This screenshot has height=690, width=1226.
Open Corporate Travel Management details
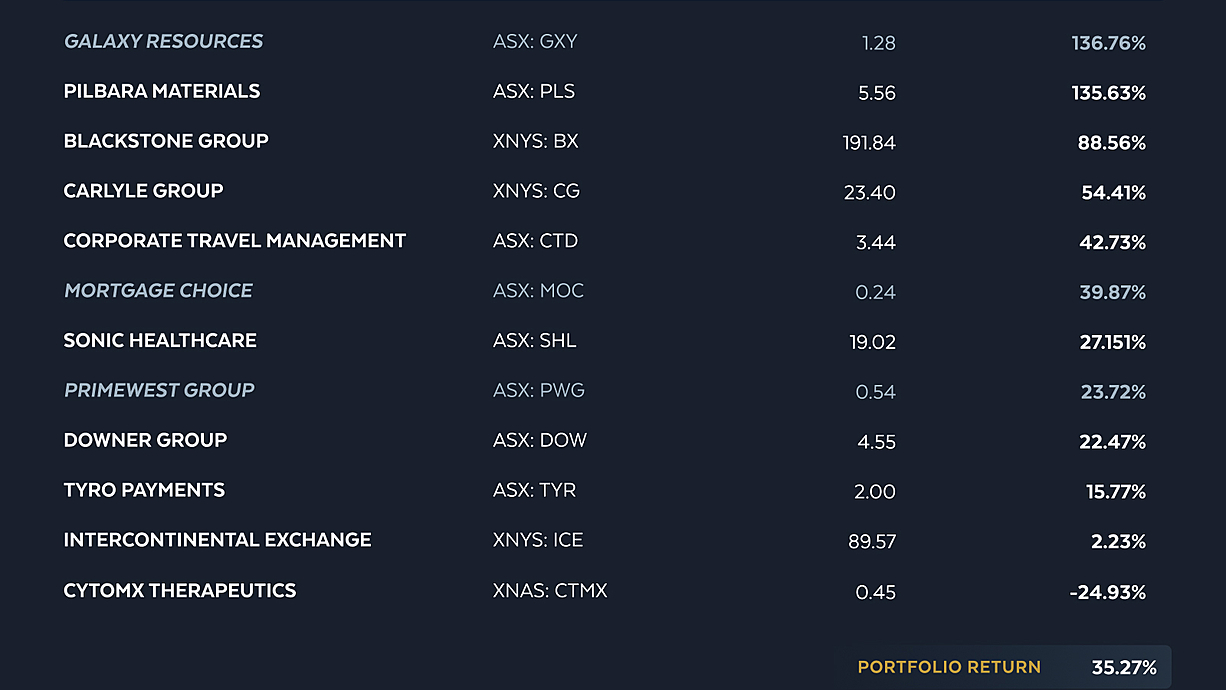(235, 241)
